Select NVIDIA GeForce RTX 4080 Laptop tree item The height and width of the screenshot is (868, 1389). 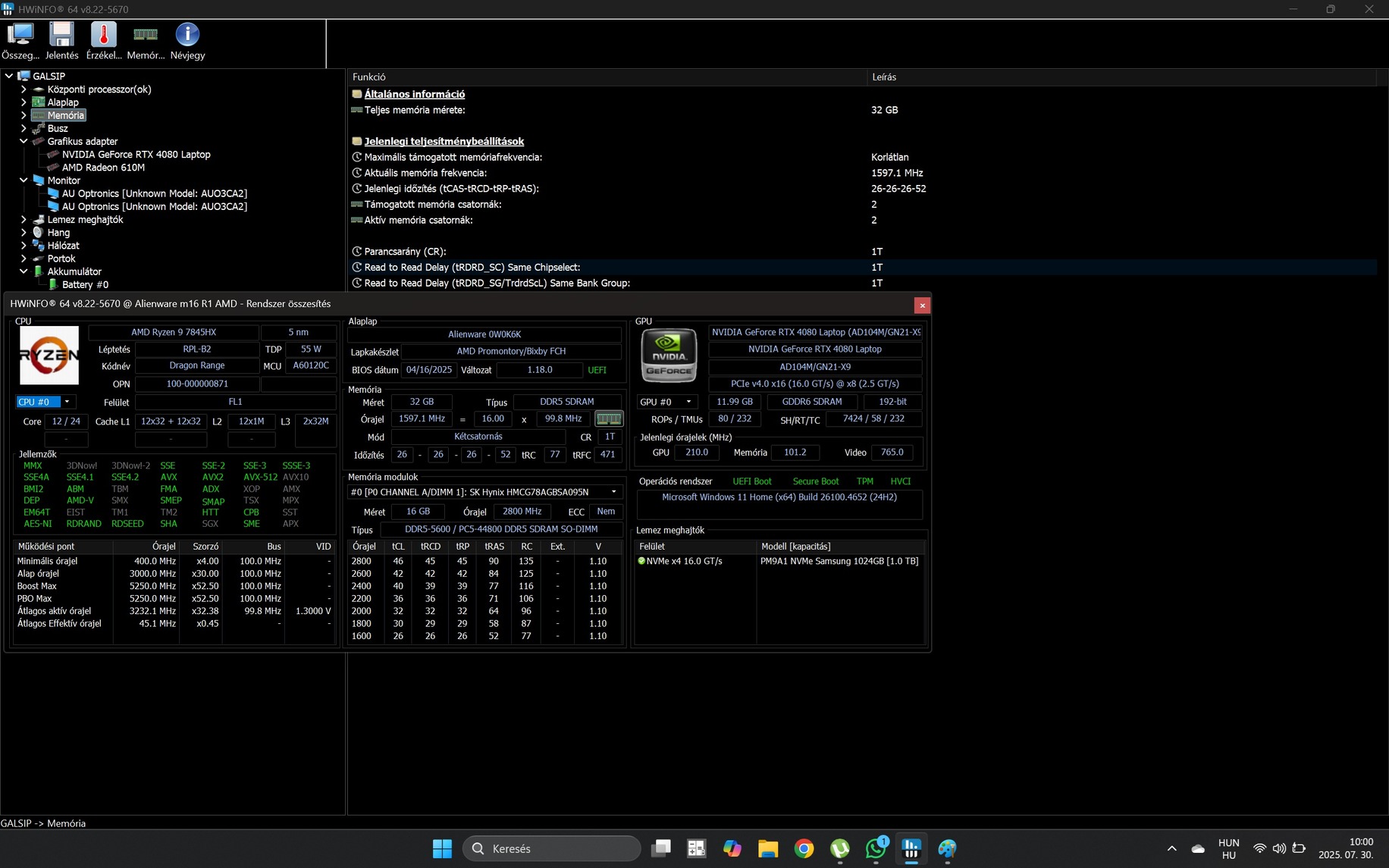(137, 154)
